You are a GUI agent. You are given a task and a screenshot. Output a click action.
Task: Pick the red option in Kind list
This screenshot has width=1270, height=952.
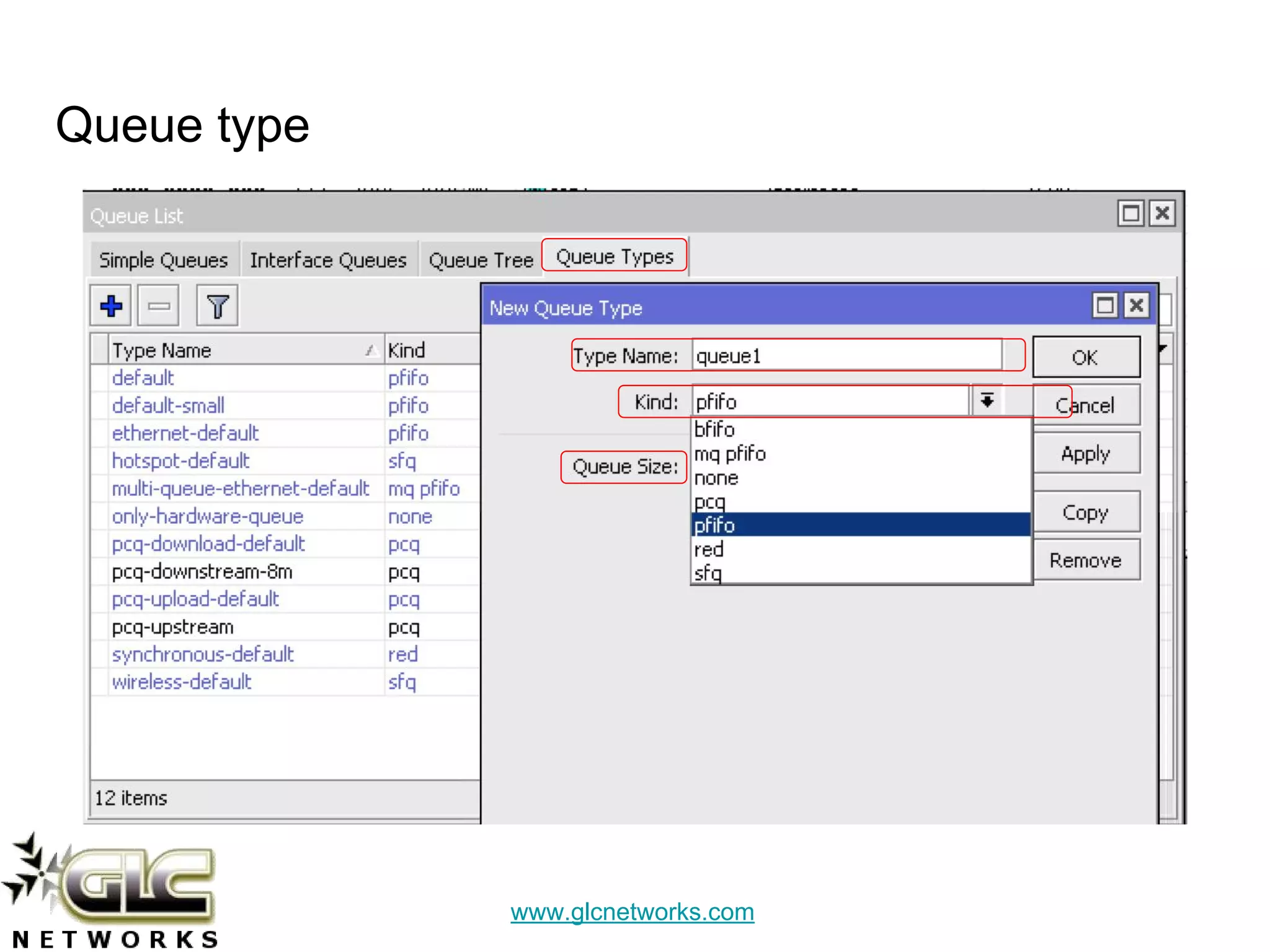(x=709, y=549)
